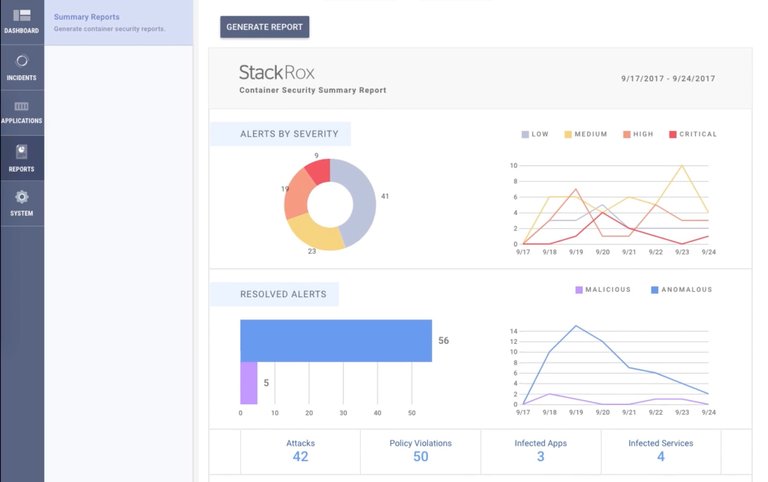Toggle the Low severity legend swatch
The image size is (768, 482).
525,134
